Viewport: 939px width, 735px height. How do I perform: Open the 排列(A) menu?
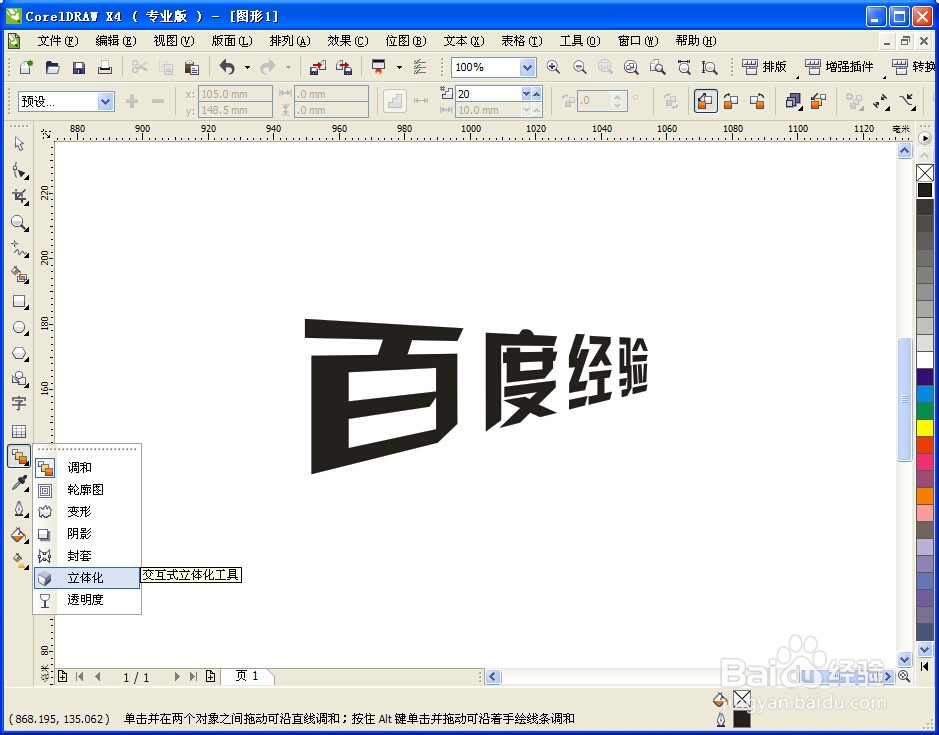click(290, 41)
